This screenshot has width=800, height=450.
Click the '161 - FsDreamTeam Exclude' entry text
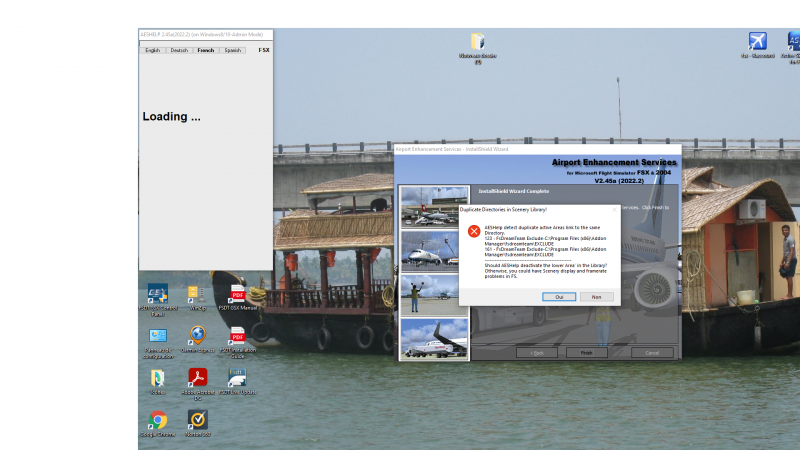(x=545, y=252)
